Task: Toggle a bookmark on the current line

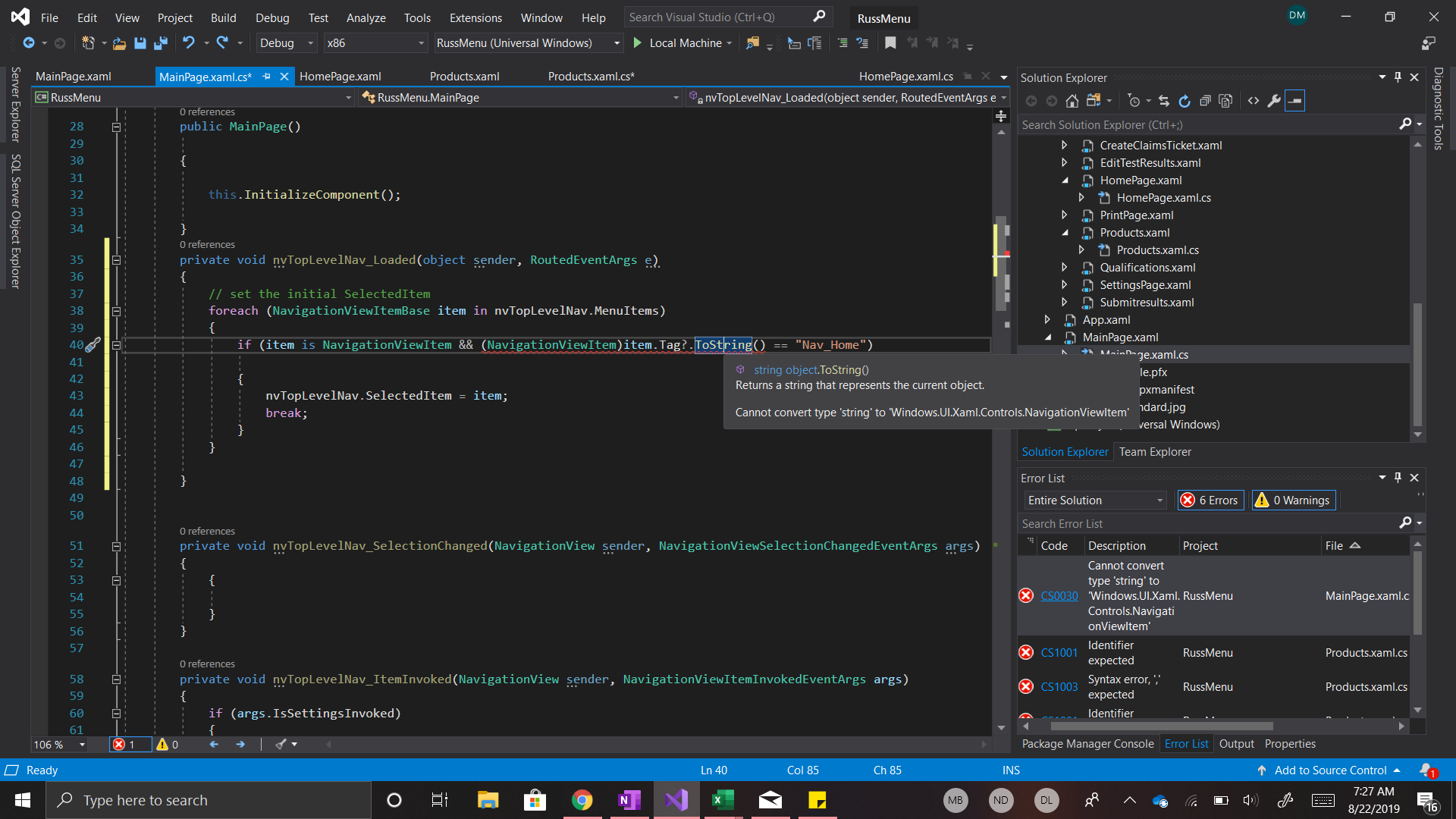Action: coord(890,43)
